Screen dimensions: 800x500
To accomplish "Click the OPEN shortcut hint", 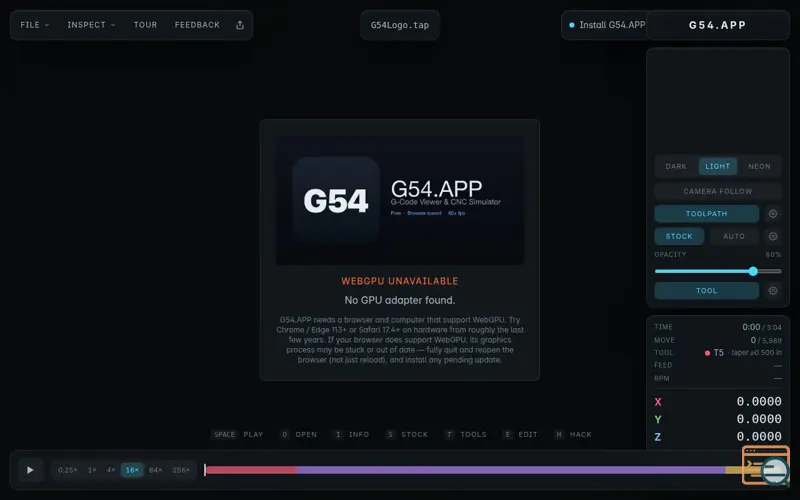I will [x=299, y=435].
